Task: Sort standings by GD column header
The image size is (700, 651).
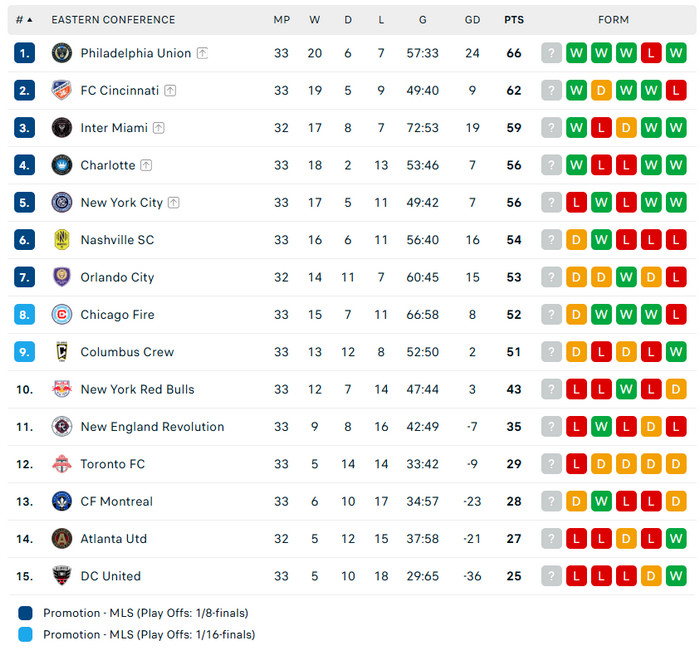Action: pyautogui.click(x=473, y=20)
